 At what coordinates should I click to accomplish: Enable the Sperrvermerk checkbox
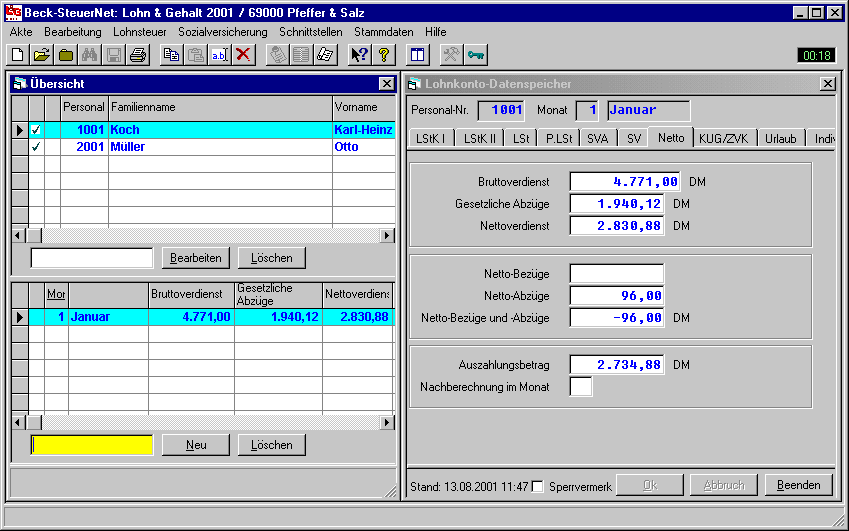pyautogui.click(x=538, y=487)
